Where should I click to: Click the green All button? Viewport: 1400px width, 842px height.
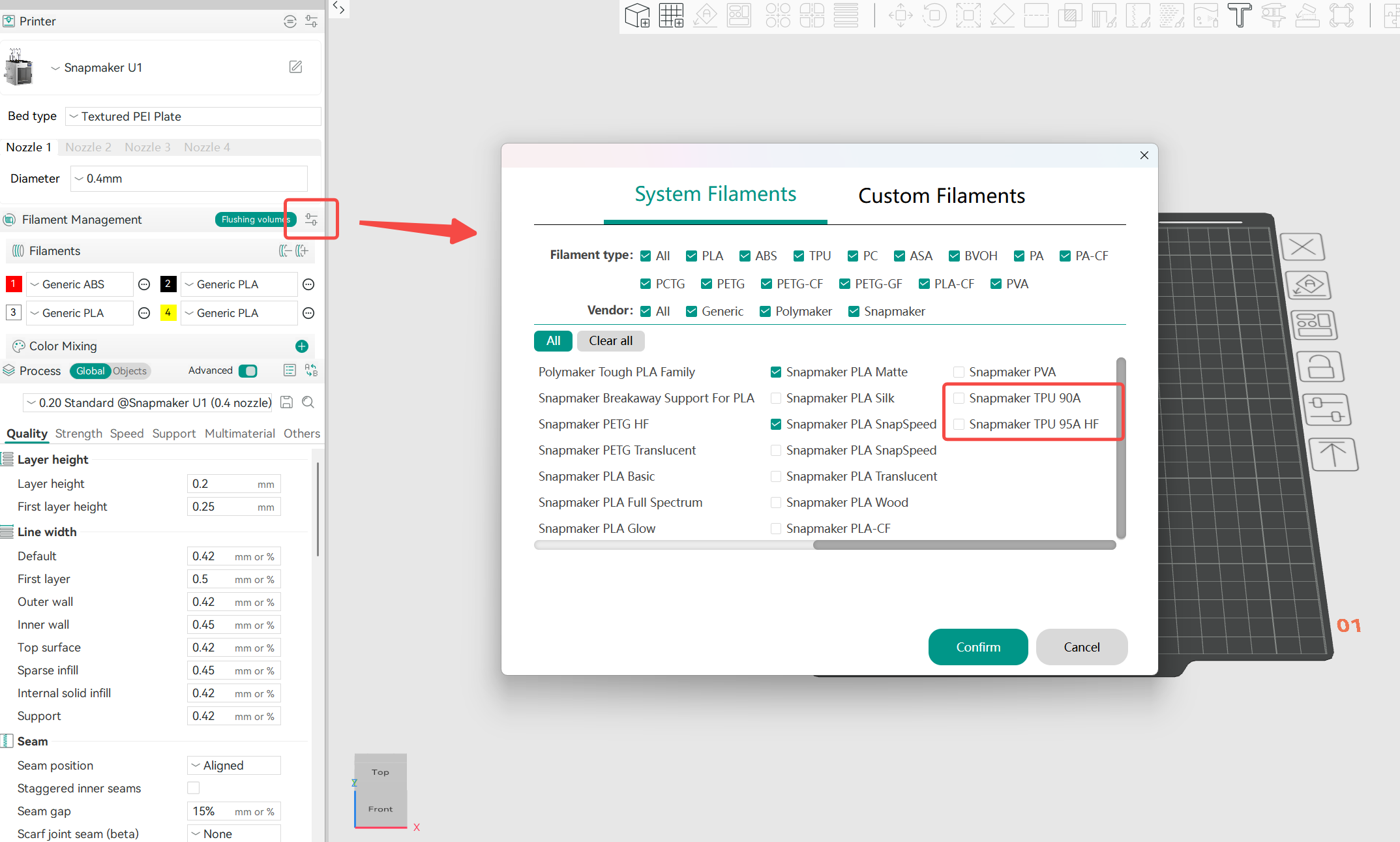(553, 340)
